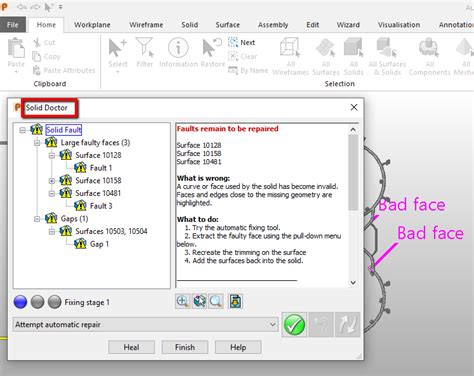
Task: Select the Solid Fault tree item
Action: [x=63, y=130]
